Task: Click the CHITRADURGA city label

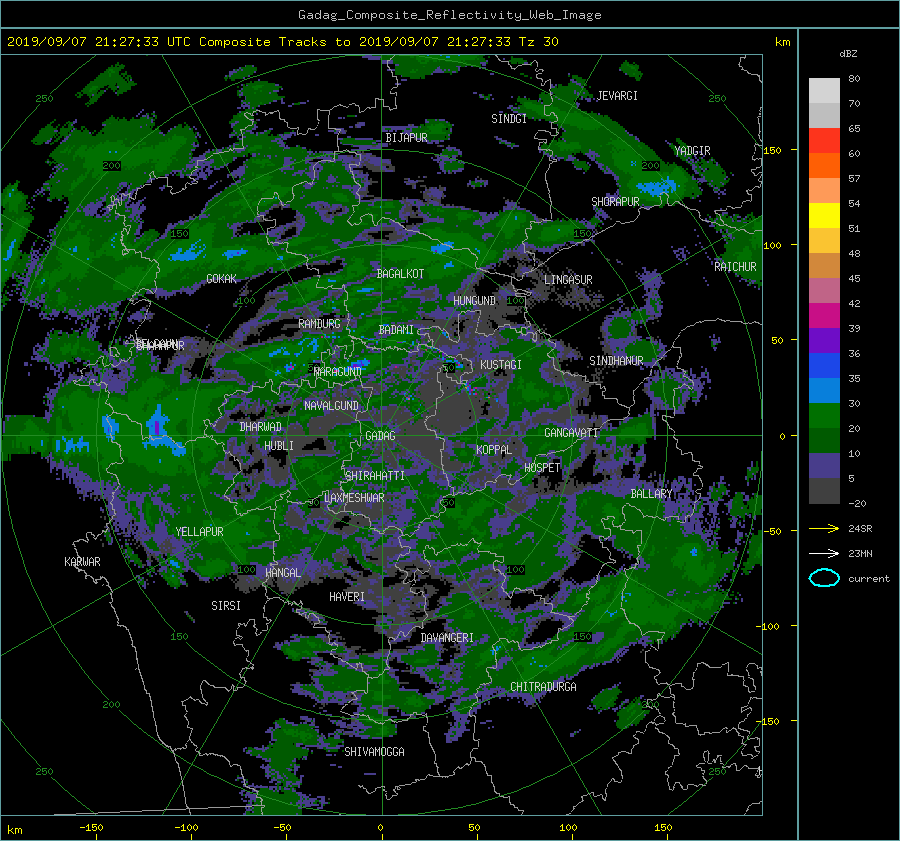Action: point(543,687)
